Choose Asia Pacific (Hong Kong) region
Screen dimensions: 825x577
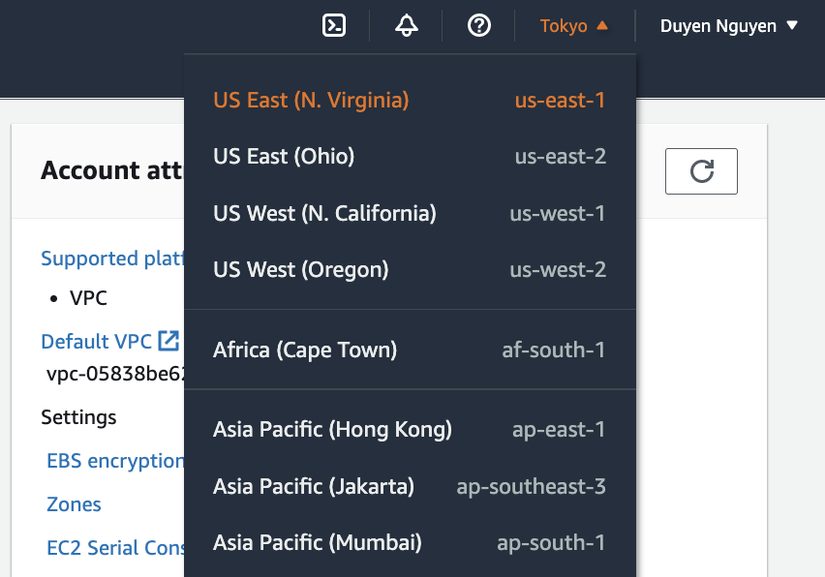pyautogui.click(x=332, y=428)
